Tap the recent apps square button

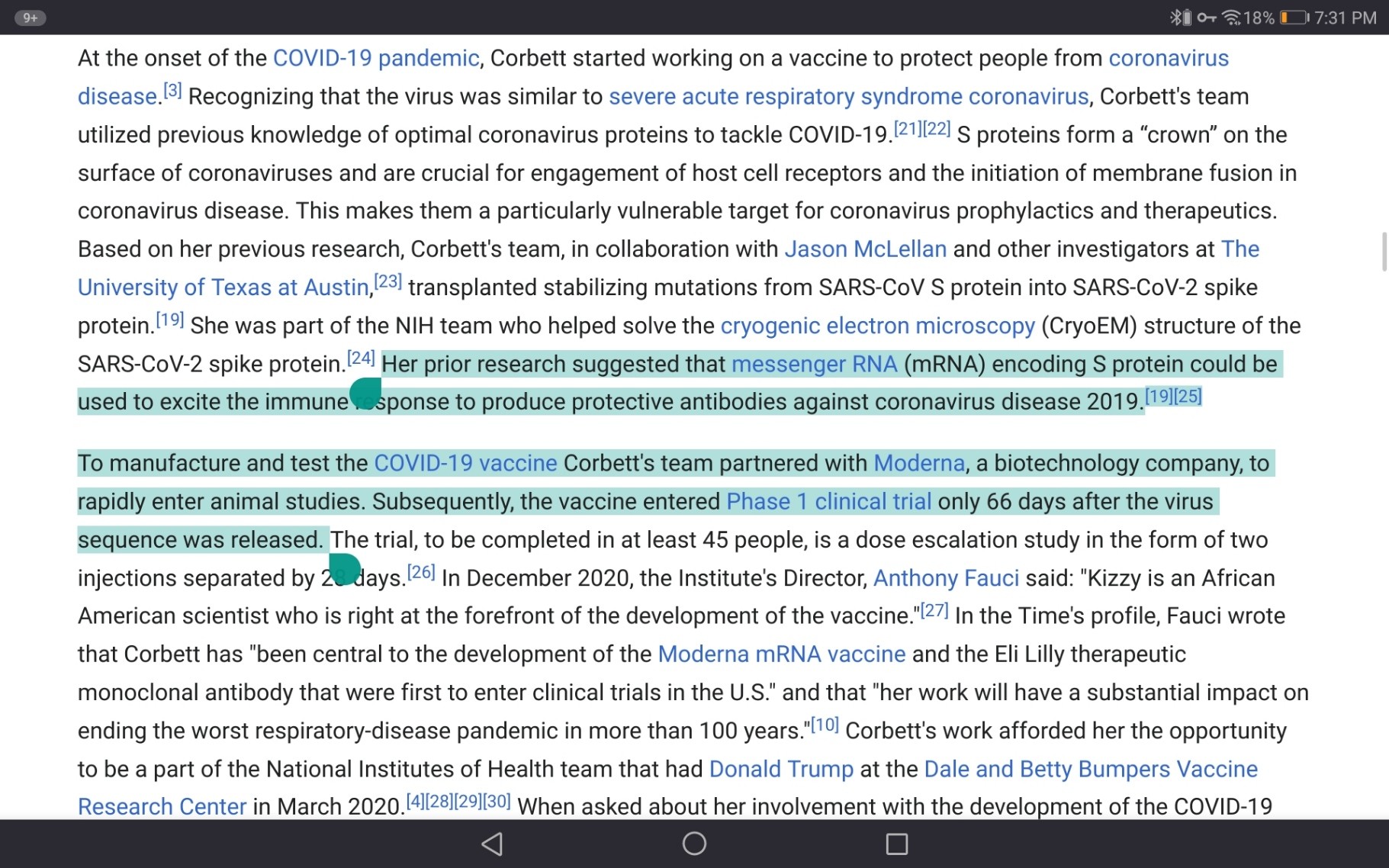(896, 844)
